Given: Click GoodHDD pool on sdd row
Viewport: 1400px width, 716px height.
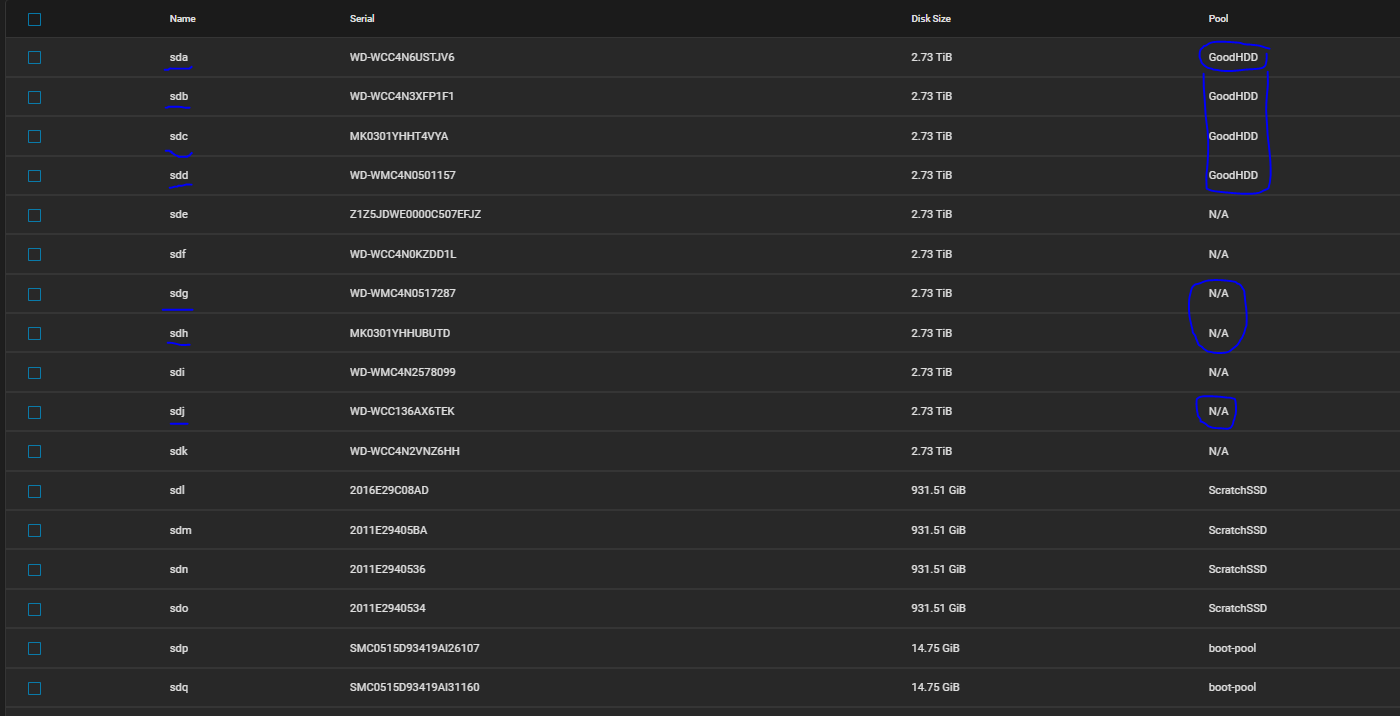Looking at the screenshot, I should click(x=1233, y=176).
